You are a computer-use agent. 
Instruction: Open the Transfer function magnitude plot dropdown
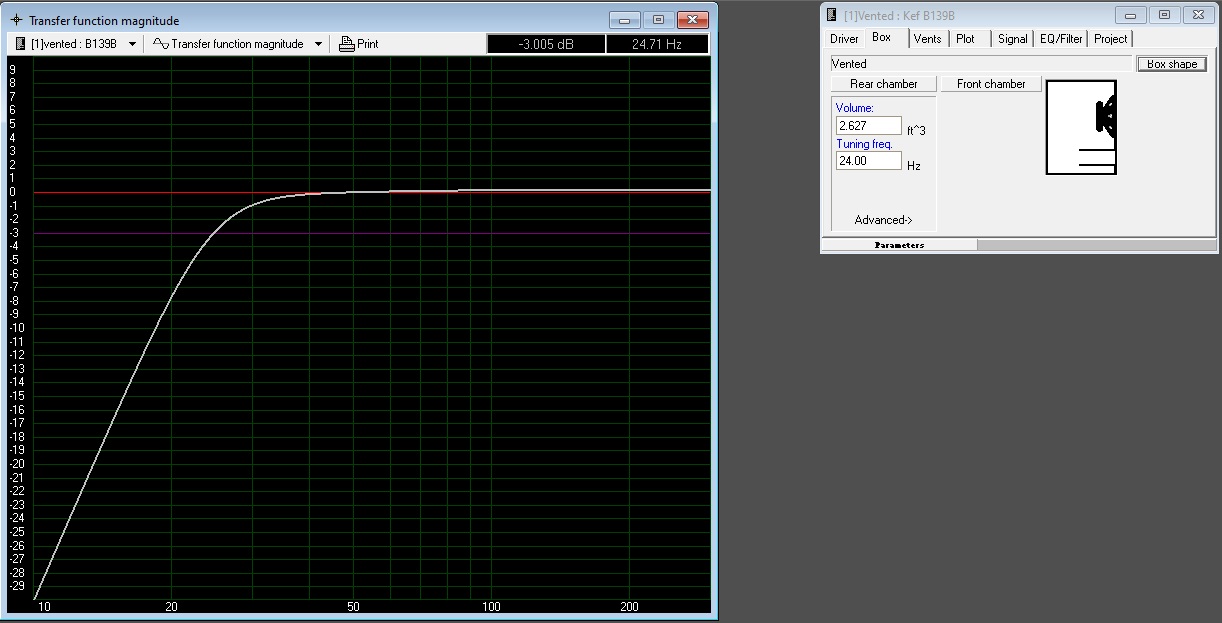click(319, 44)
